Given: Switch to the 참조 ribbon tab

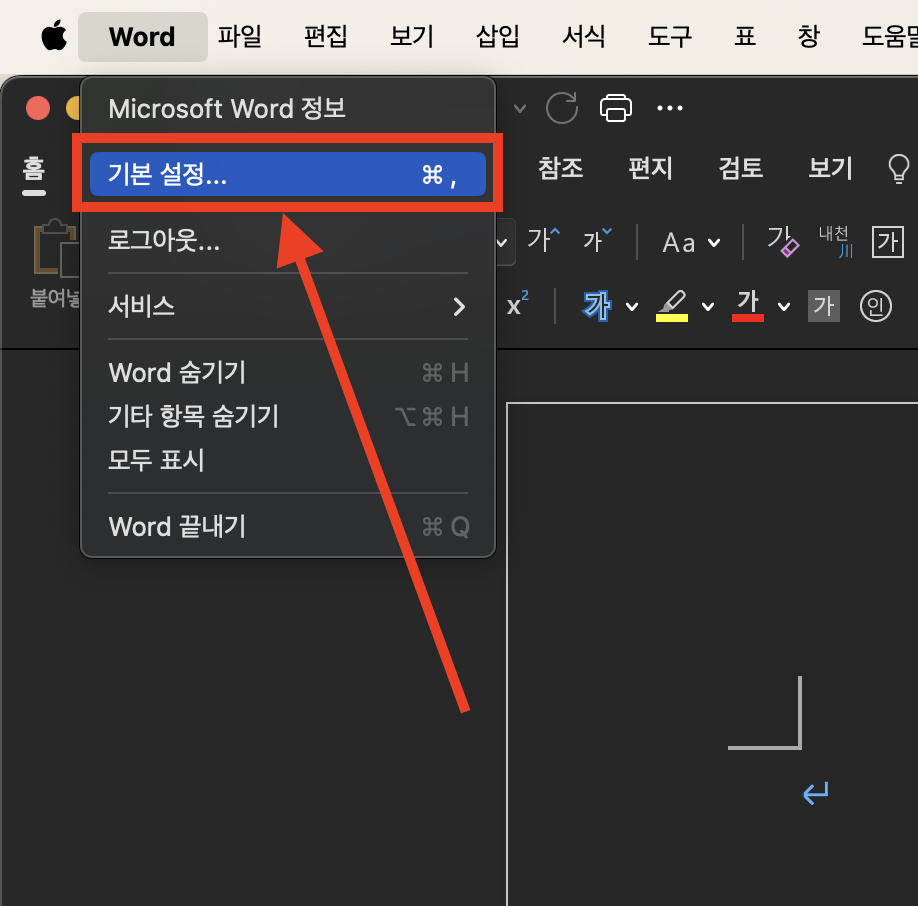Looking at the screenshot, I should pos(560,168).
